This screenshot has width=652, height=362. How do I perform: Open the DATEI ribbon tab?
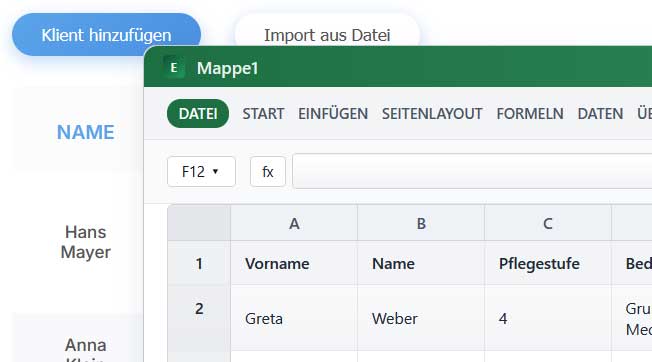click(198, 113)
